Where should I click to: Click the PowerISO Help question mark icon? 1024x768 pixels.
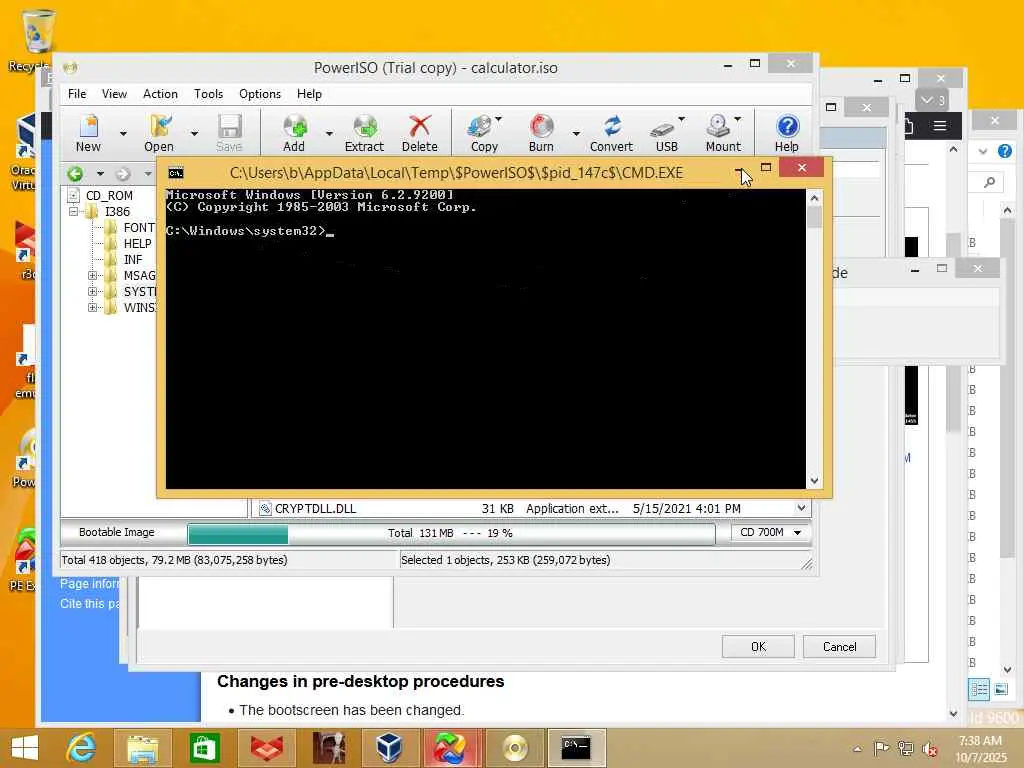coord(788,125)
